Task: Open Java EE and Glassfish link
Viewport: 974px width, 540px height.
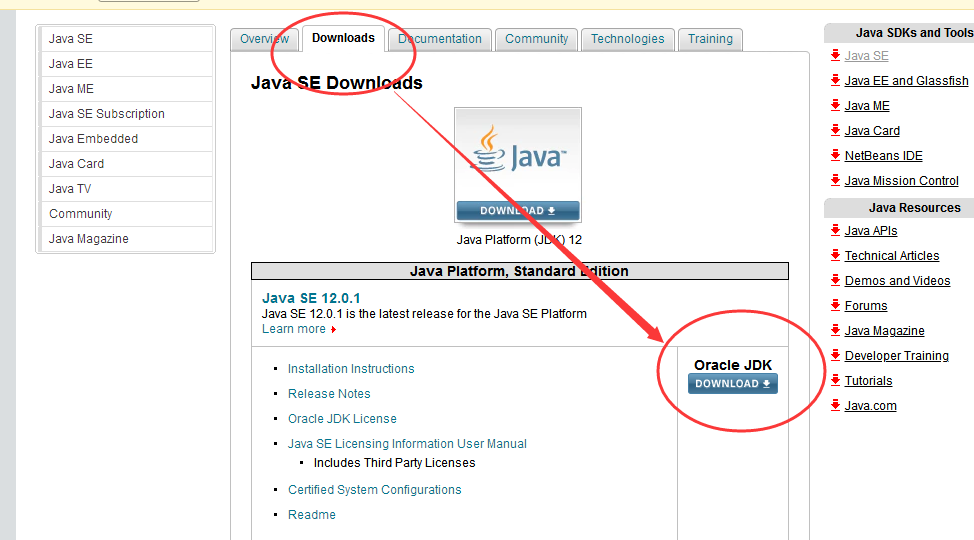Action: pyautogui.click(x=906, y=81)
